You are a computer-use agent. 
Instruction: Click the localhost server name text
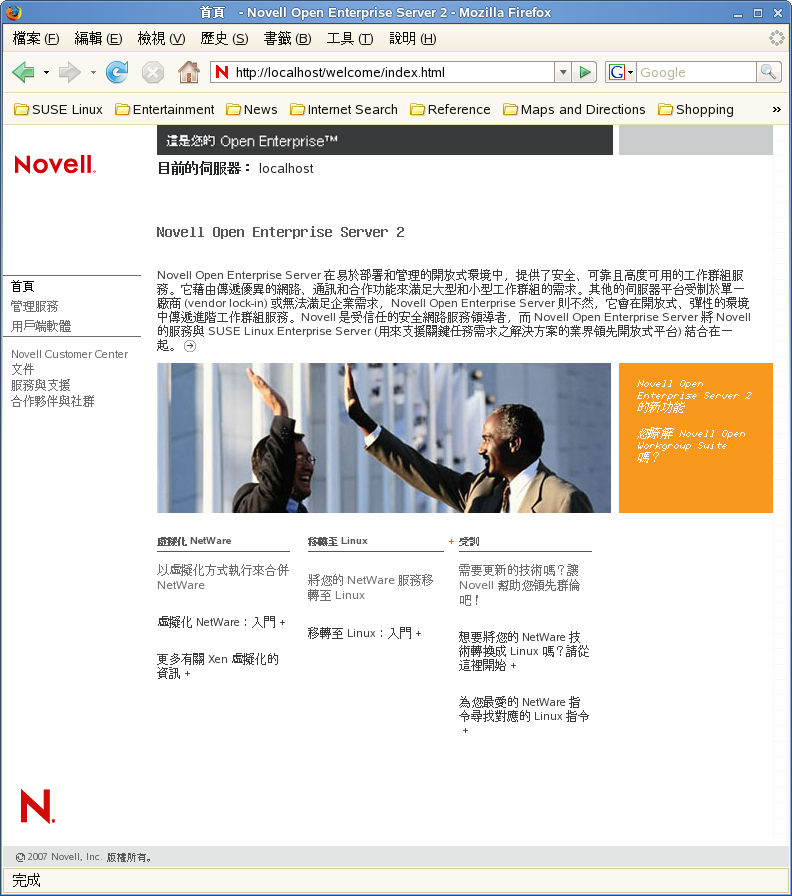286,169
